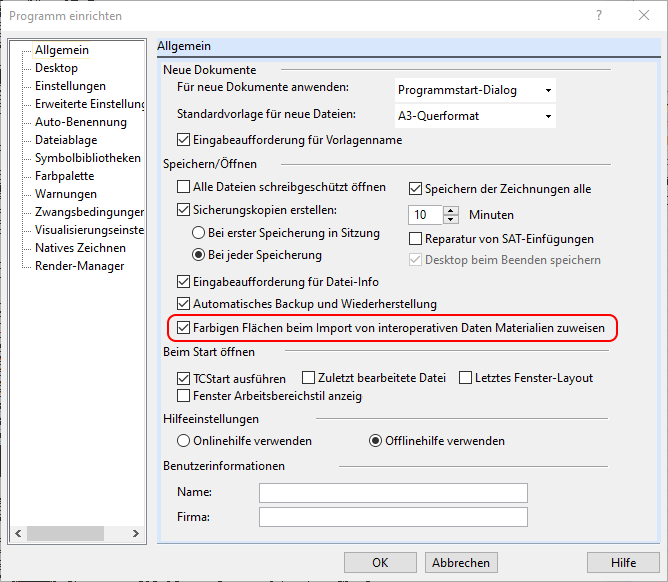Open Erweiterte Einstellungen tree entry
Image resolution: width=668 pixels, height=582 pixels.
[89, 104]
